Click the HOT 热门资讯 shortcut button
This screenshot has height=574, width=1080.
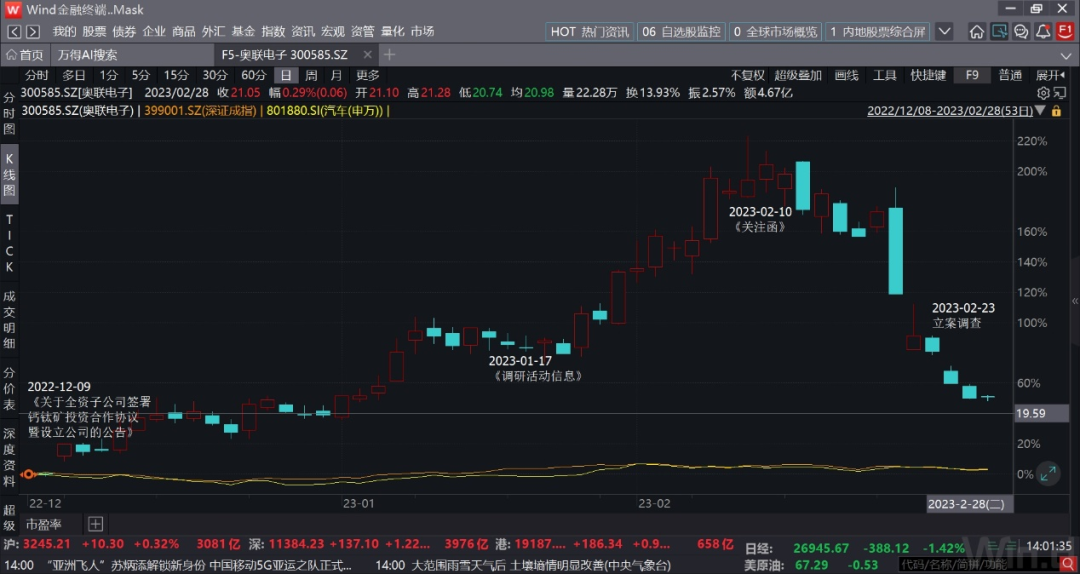pyautogui.click(x=590, y=32)
